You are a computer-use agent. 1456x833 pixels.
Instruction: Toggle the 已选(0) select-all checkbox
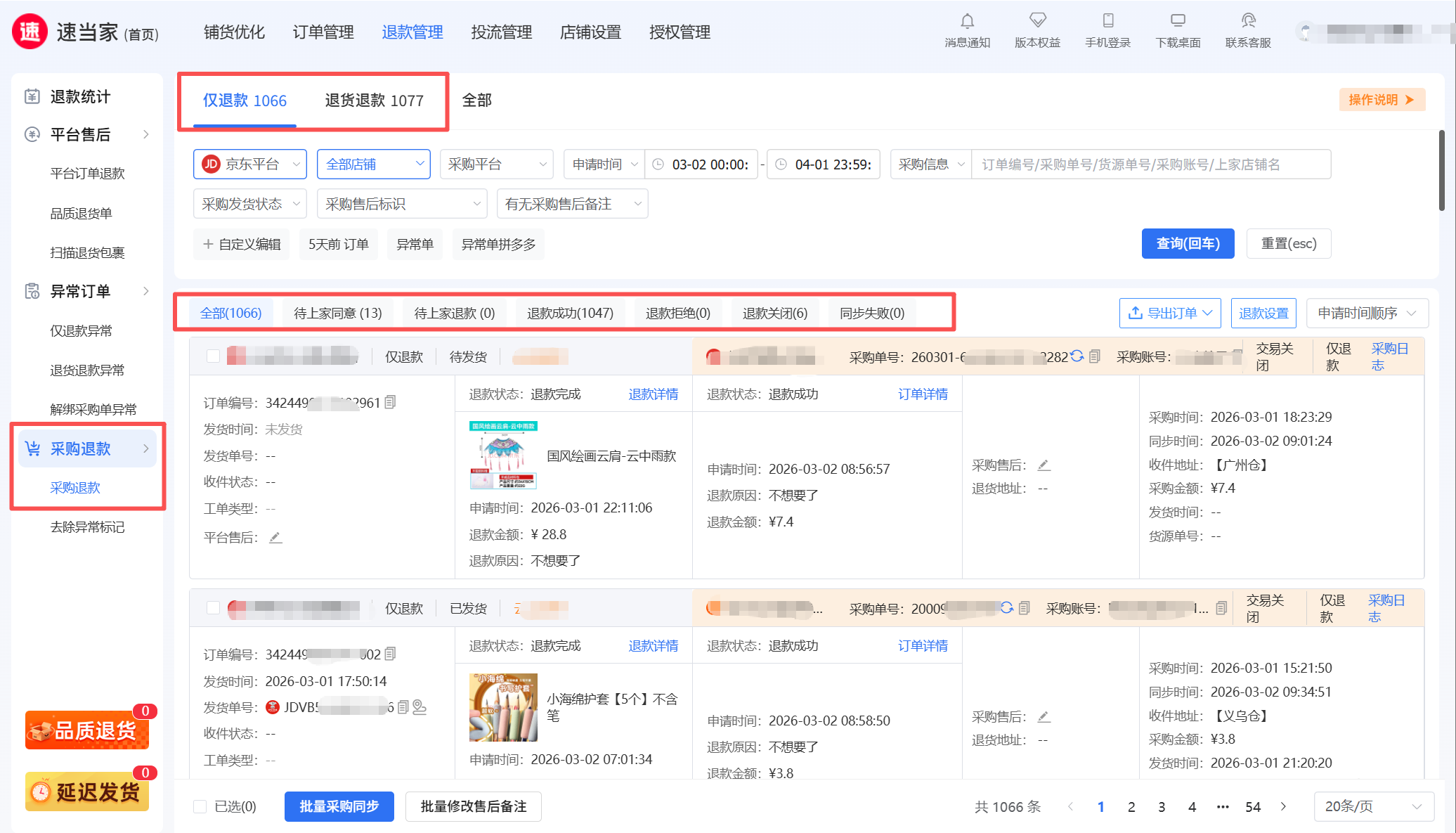click(200, 806)
